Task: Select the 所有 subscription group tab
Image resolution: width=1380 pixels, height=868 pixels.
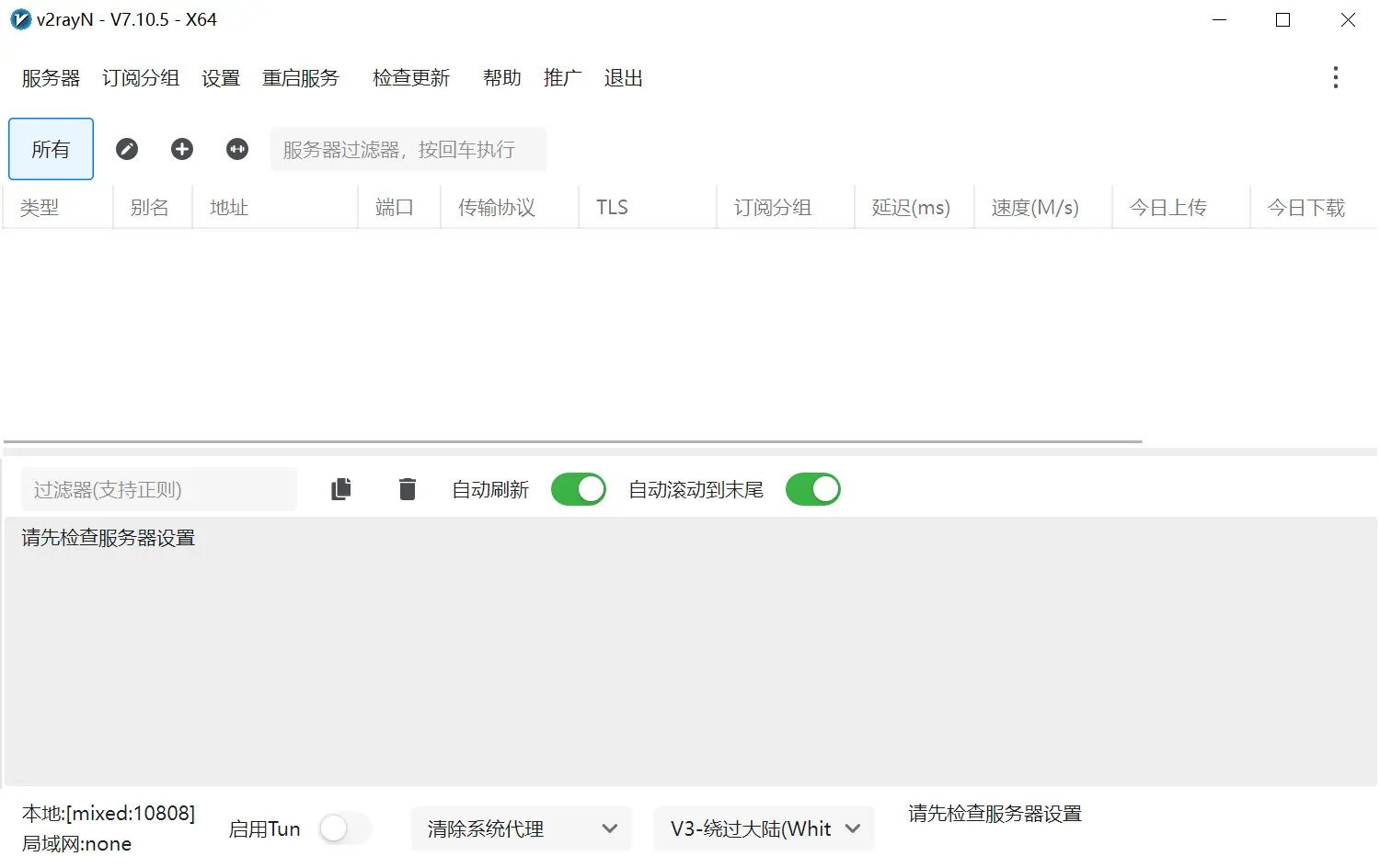Action: click(52, 149)
